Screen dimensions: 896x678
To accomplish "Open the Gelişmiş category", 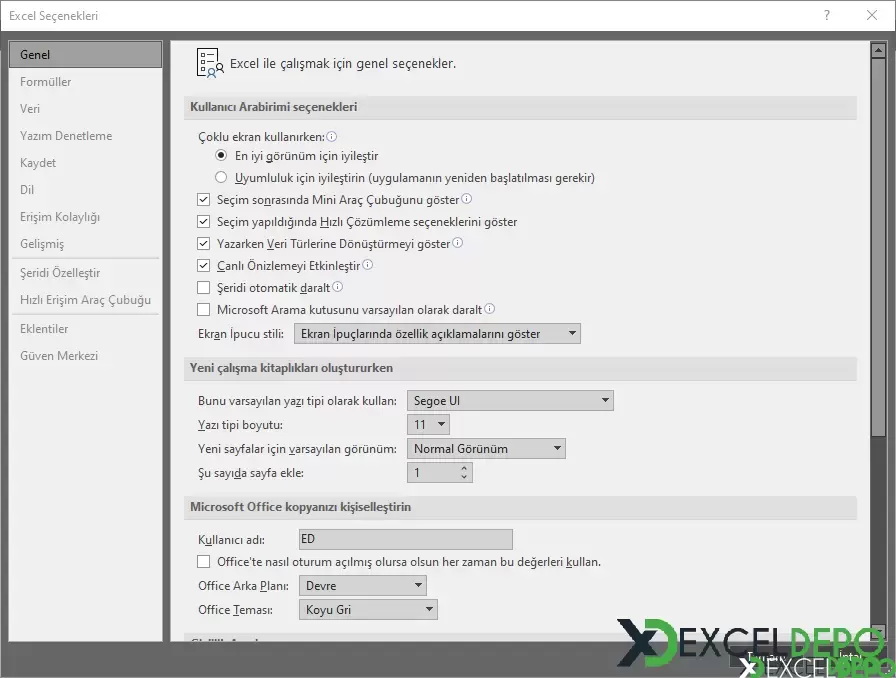I will [x=86, y=244].
